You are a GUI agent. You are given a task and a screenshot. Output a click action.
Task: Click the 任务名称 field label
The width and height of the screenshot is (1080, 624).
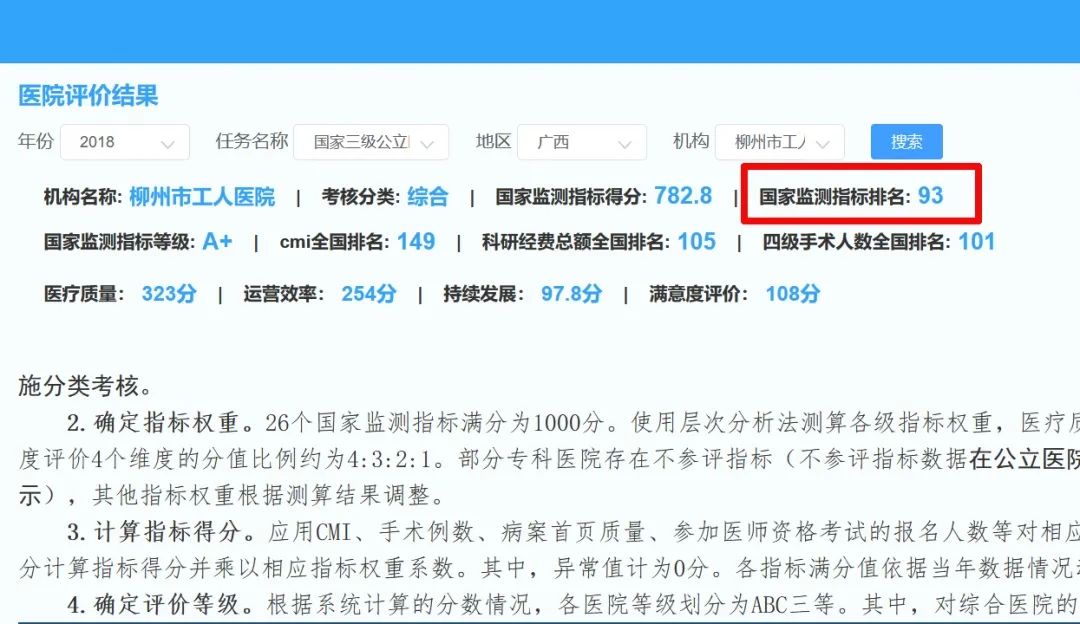coord(251,141)
